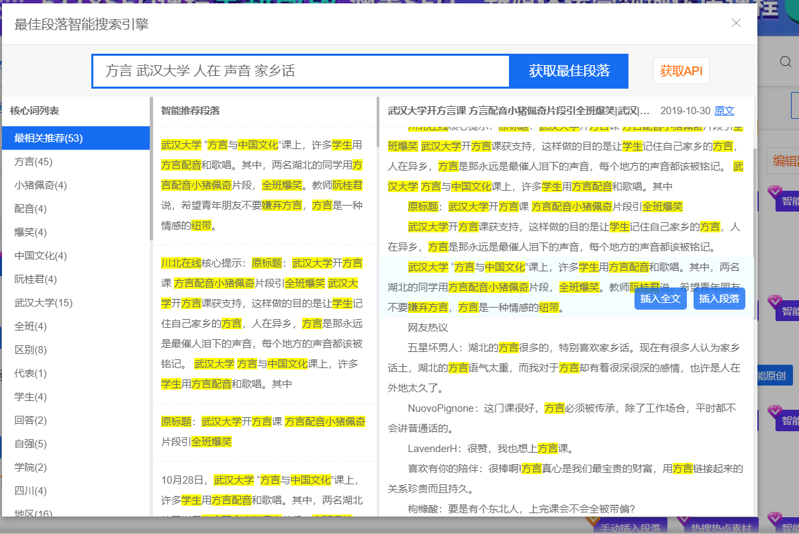Click the comment by LavenderH
The height and width of the screenshot is (534, 799).
pyautogui.click(x=490, y=448)
